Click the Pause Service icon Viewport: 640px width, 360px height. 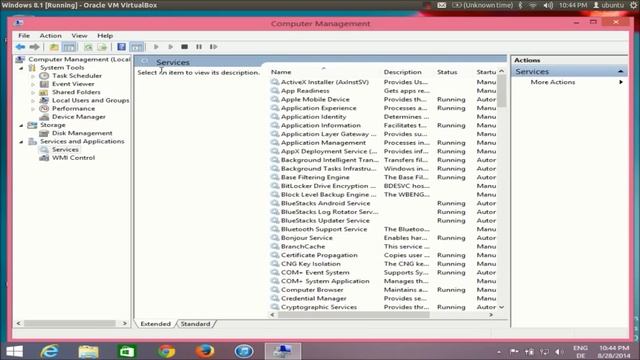pyautogui.click(x=199, y=47)
